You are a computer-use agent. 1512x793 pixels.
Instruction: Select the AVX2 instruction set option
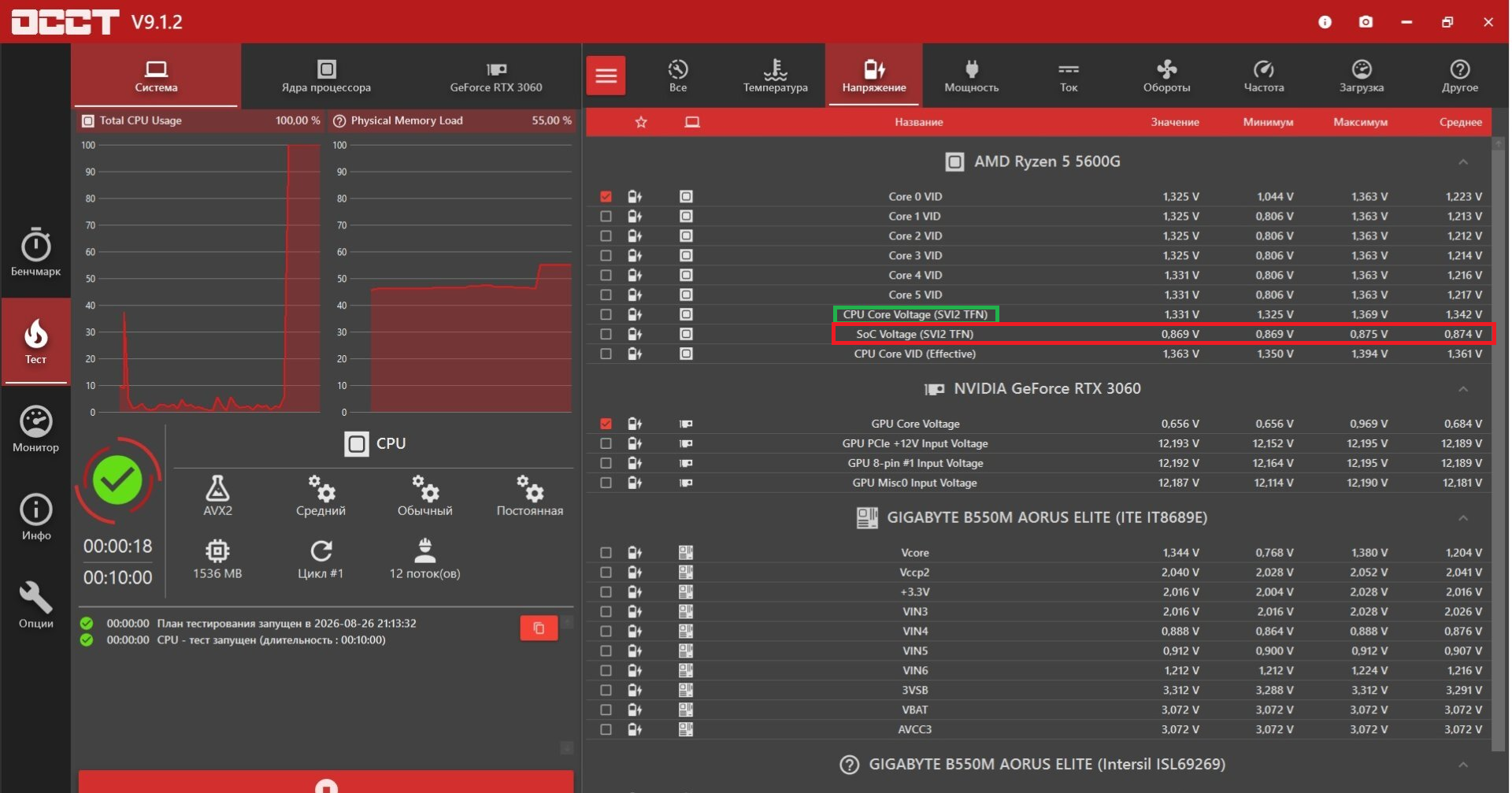point(217,495)
